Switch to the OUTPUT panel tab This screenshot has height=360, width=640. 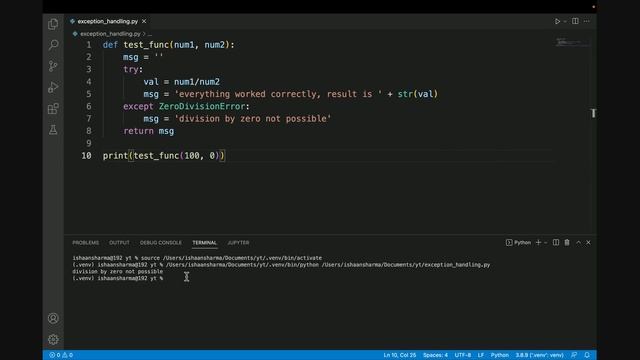119,242
